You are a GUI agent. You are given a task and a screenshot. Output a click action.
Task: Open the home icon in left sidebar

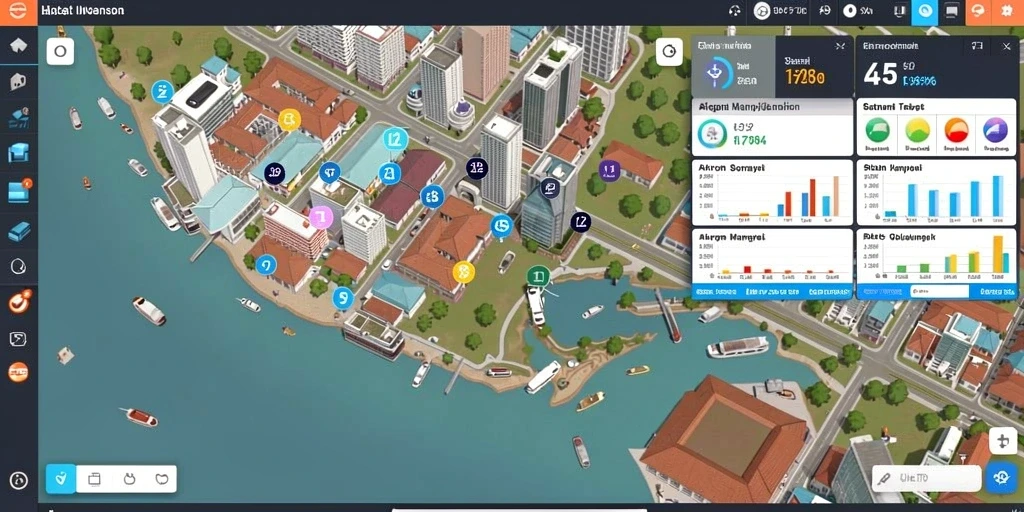pyautogui.click(x=18, y=45)
